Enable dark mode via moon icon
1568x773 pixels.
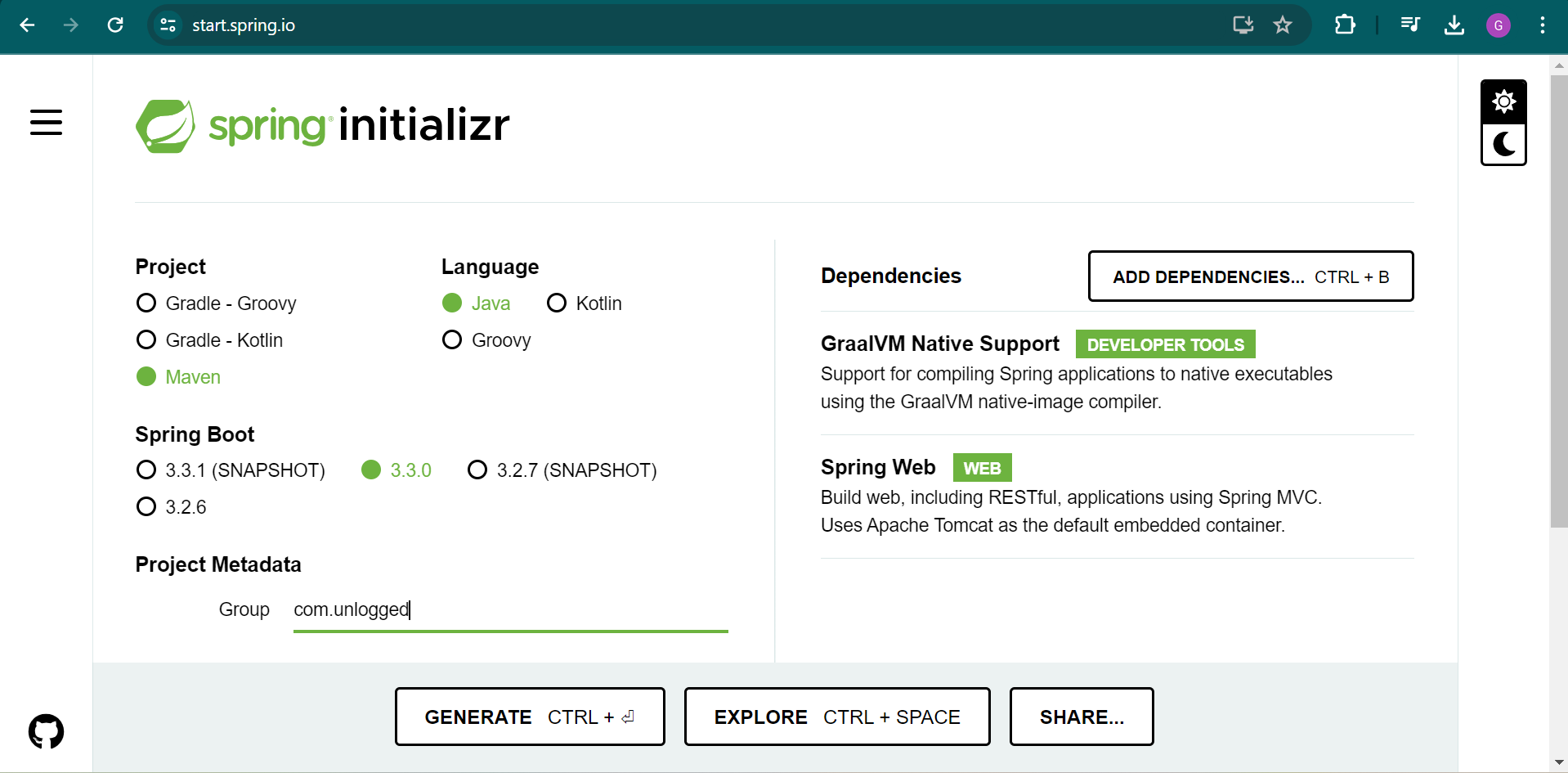point(1504,145)
